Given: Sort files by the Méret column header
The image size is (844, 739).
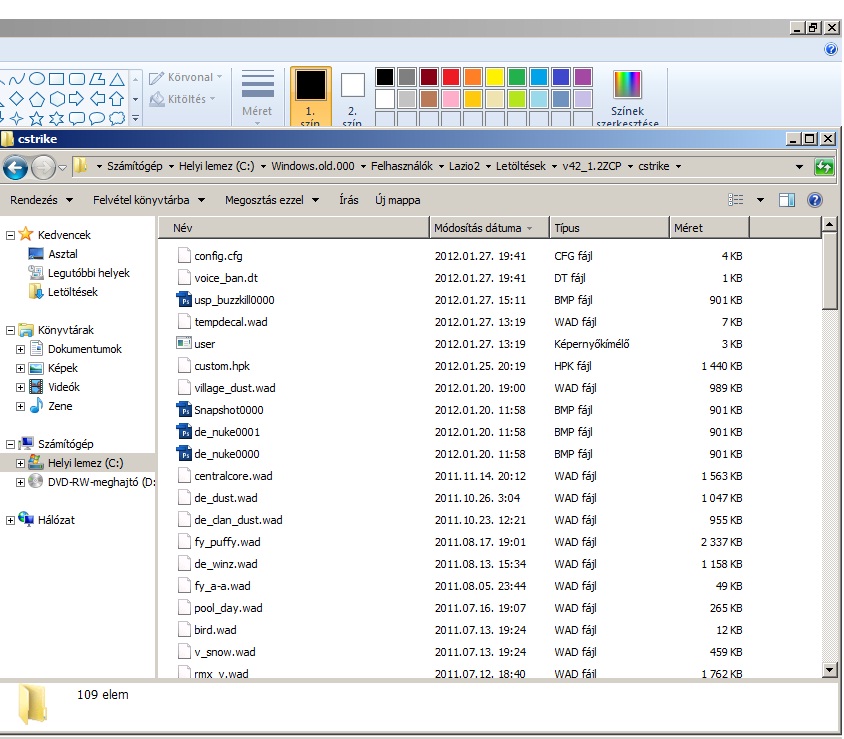Looking at the screenshot, I should click(x=709, y=228).
